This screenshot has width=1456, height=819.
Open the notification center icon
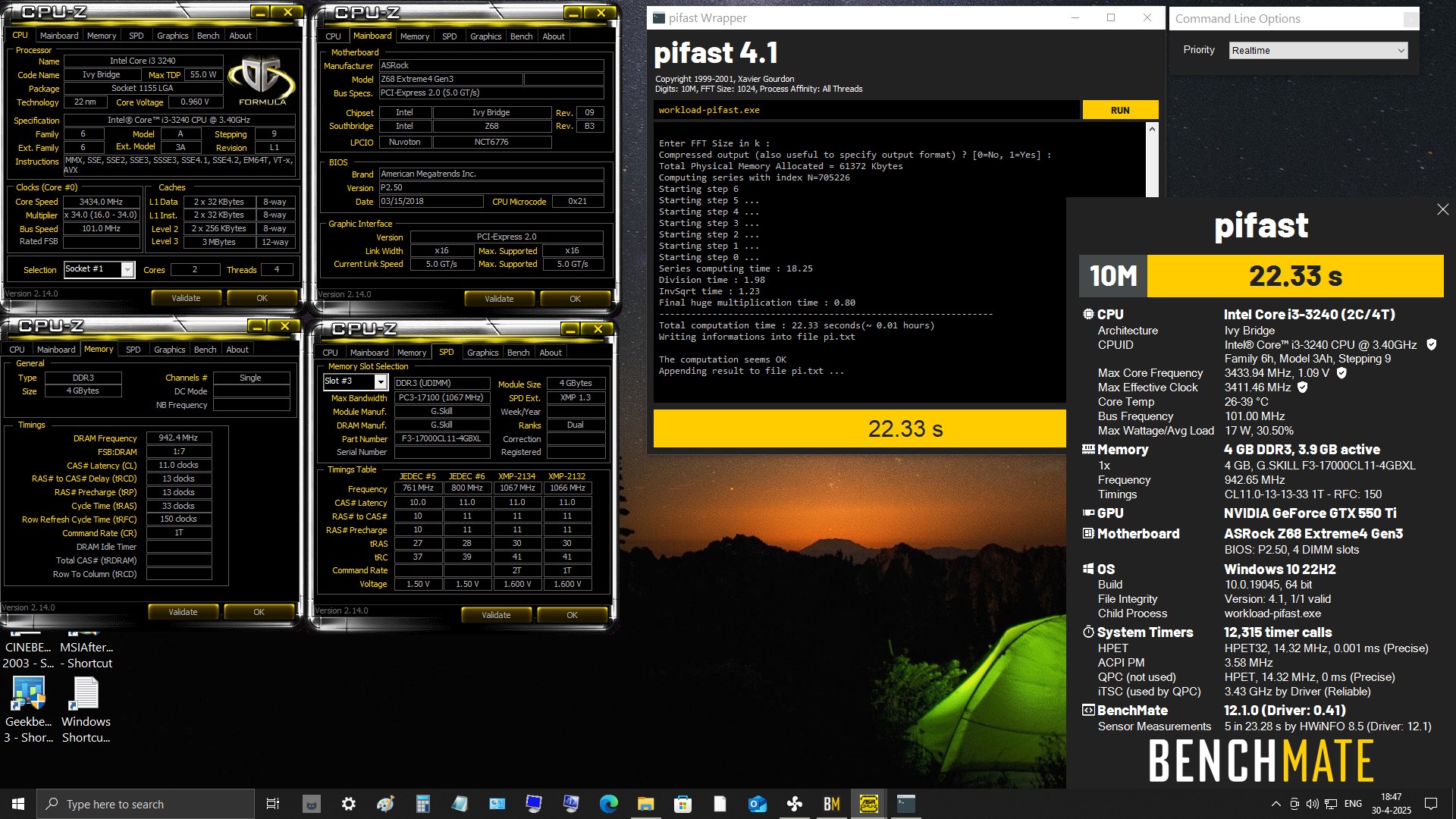coord(1431,804)
